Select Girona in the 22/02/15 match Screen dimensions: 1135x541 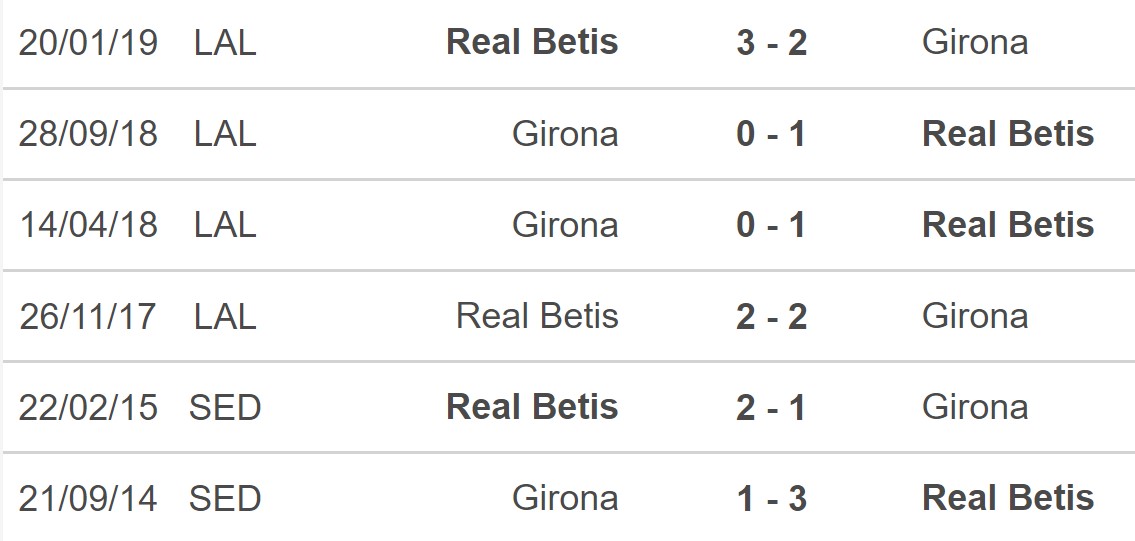pyautogui.click(x=974, y=407)
